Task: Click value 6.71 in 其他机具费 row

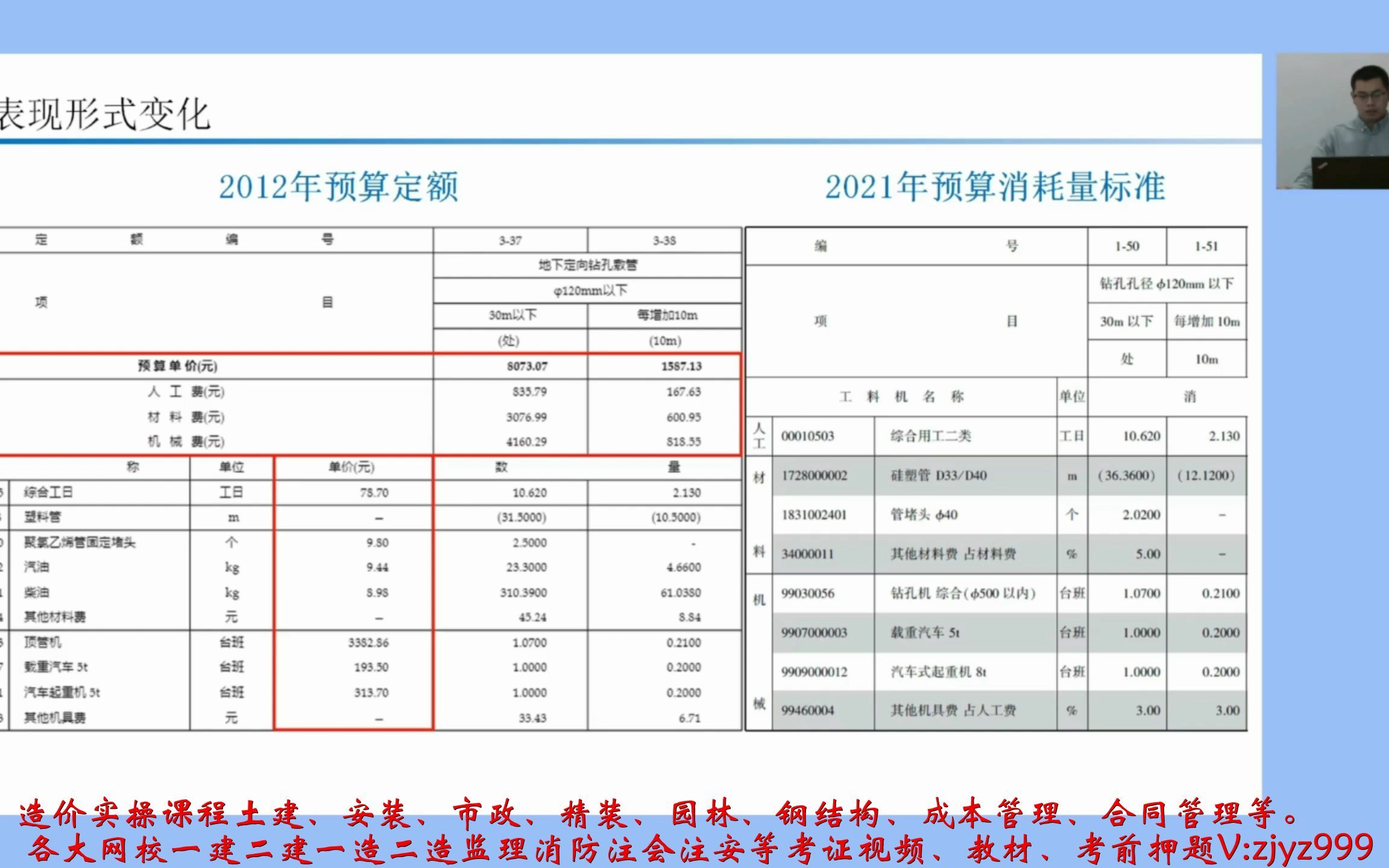Action: click(x=690, y=718)
